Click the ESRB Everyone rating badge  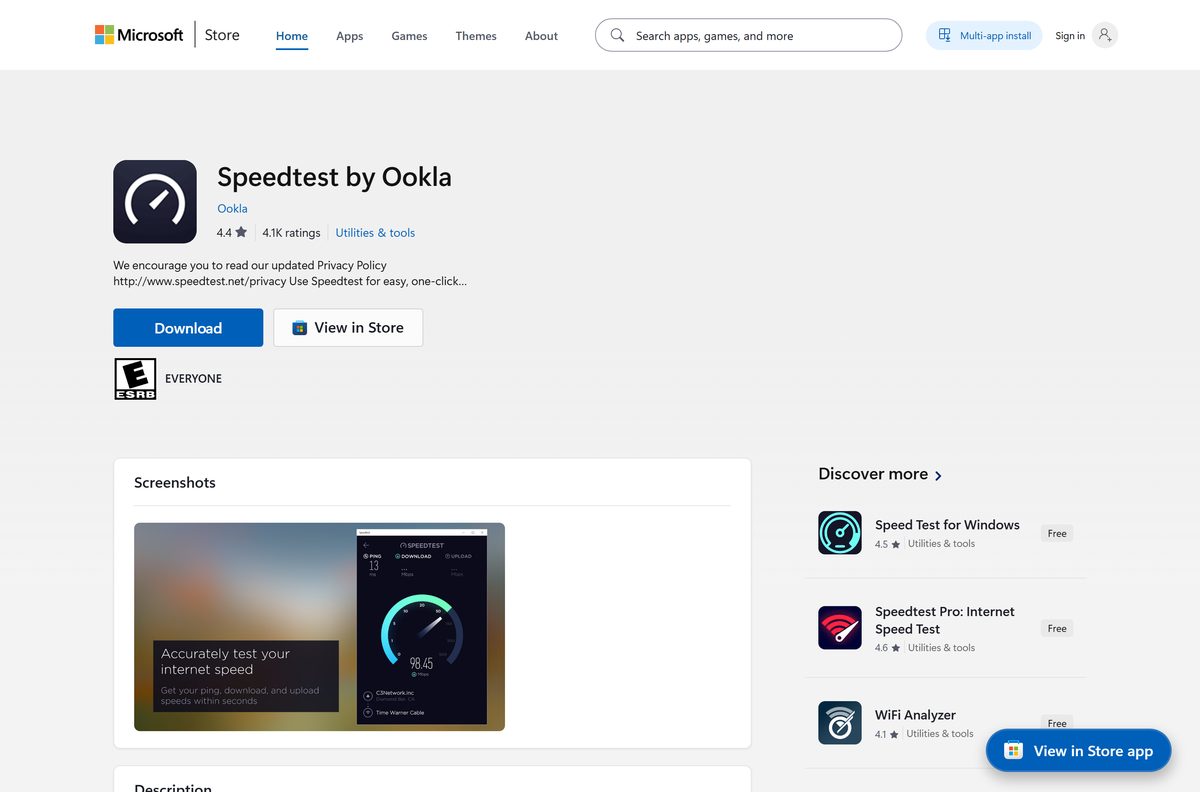[135, 379]
